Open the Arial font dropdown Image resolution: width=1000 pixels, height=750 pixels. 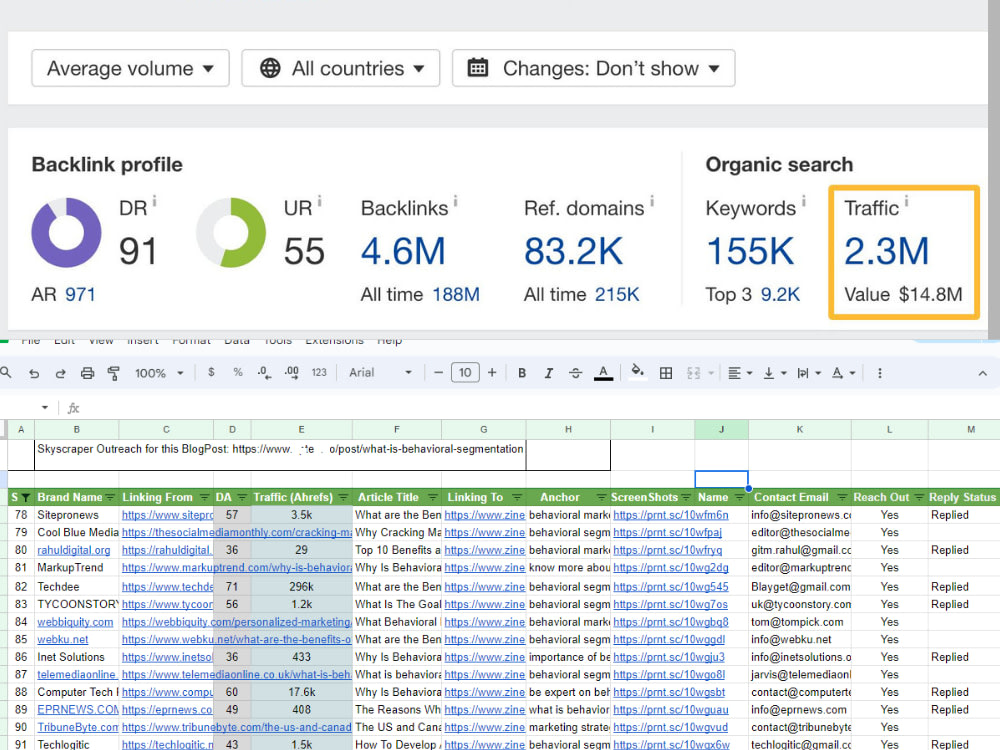tap(380, 372)
